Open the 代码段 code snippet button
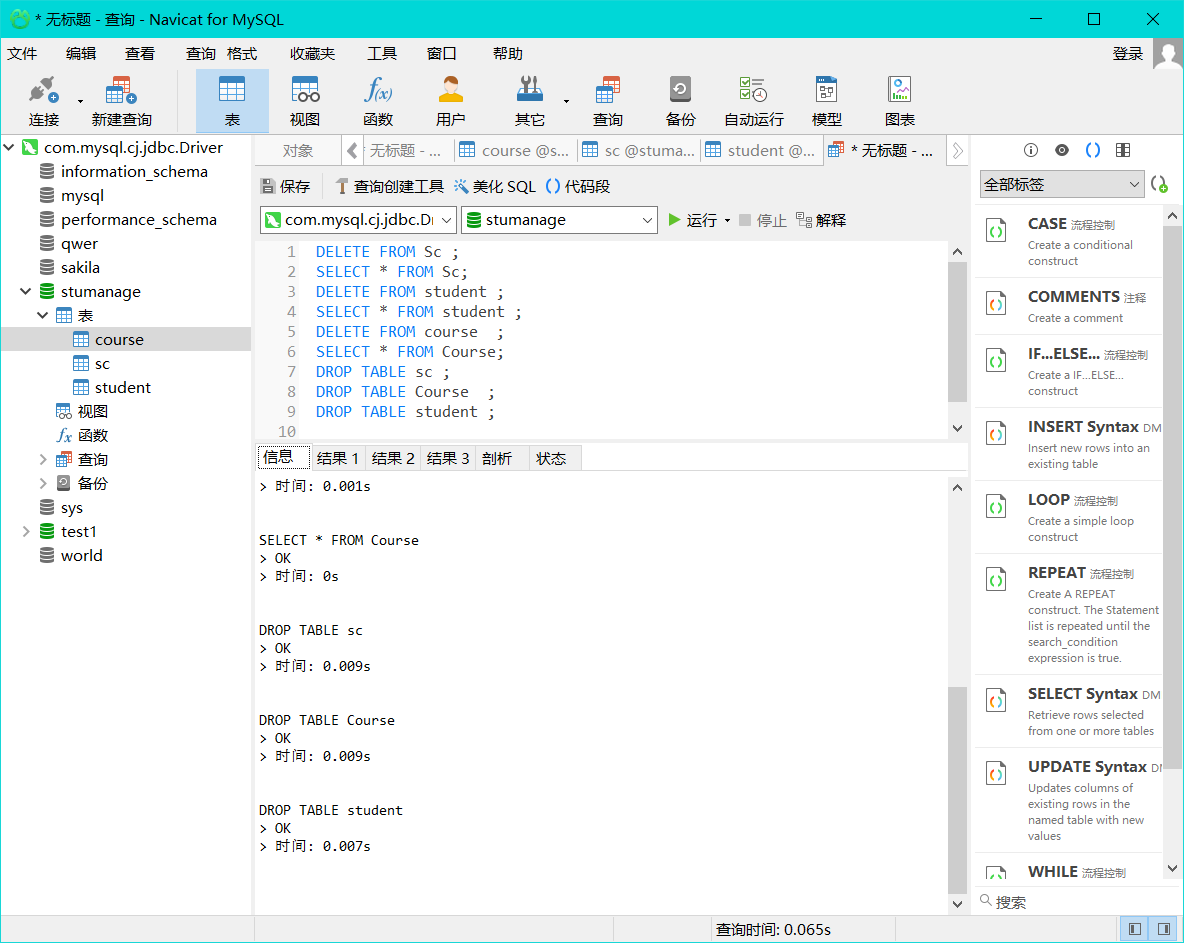 tap(578, 186)
